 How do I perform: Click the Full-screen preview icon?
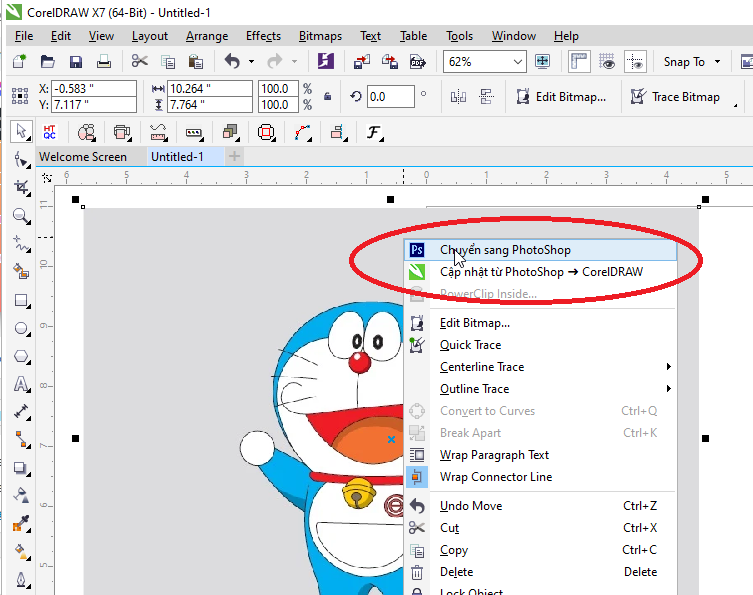(543, 61)
